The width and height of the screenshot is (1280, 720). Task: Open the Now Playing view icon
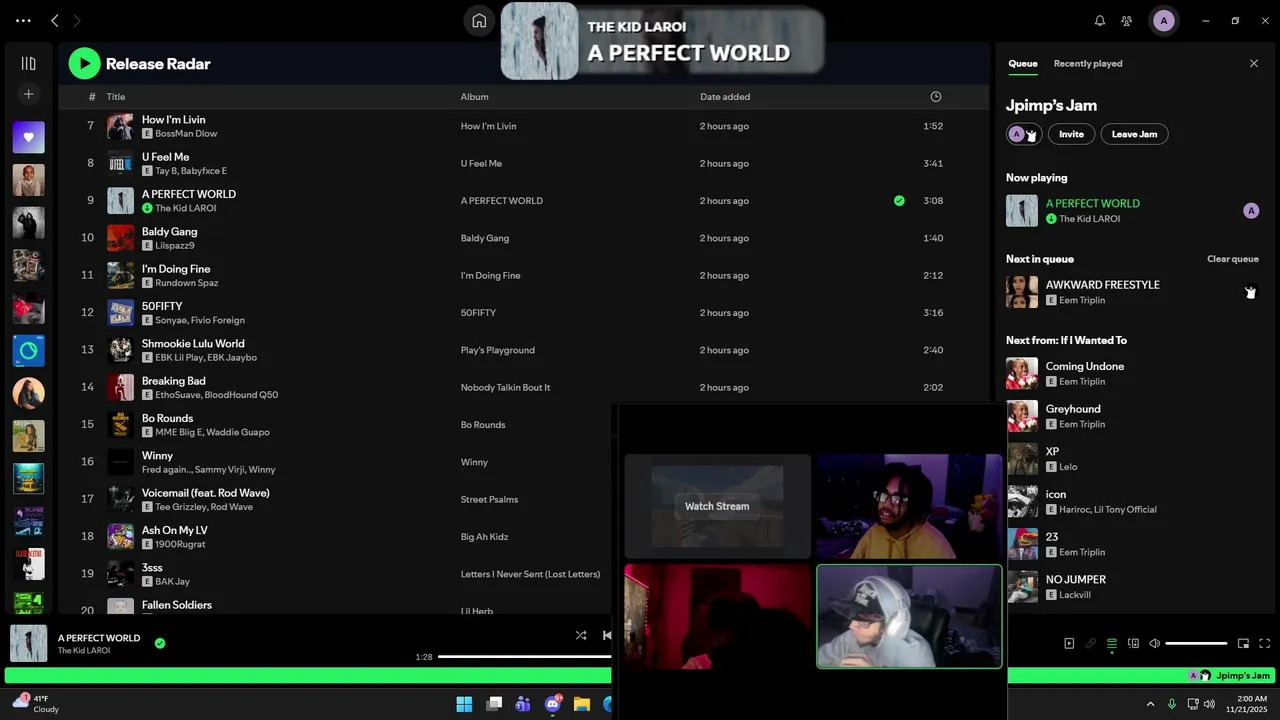point(1069,644)
